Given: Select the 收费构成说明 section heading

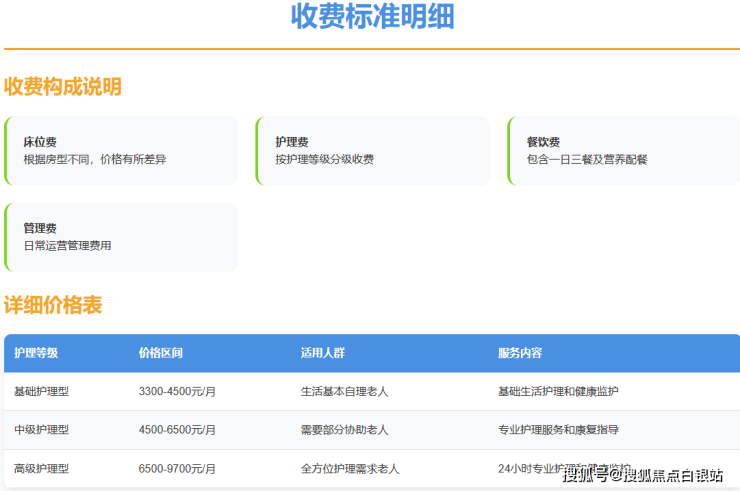Looking at the screenshot, I should coord(63,87).
